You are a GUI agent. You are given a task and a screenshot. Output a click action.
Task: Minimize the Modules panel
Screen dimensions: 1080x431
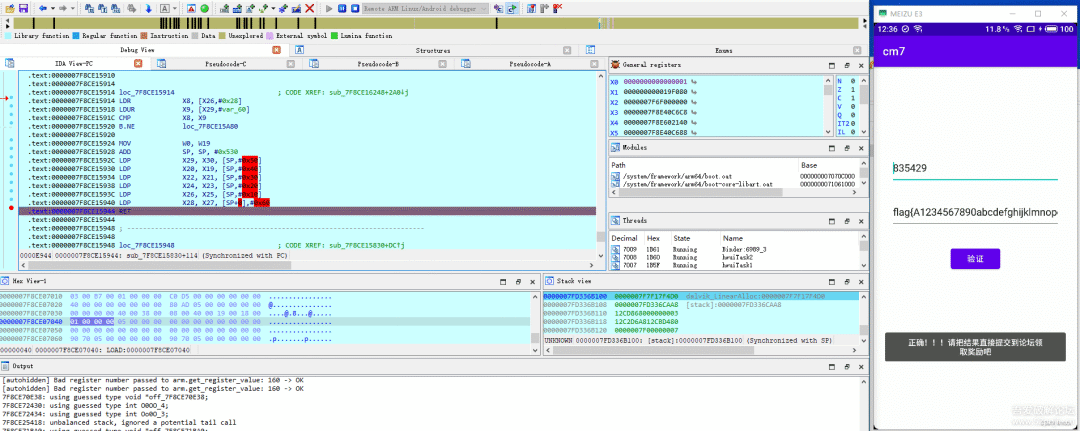coord(832,147)
